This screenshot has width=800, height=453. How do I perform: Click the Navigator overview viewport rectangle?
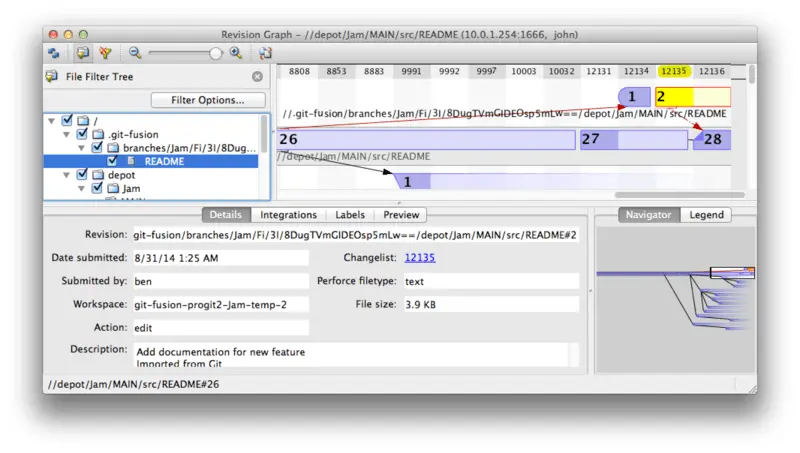click(x=732, y=272)
